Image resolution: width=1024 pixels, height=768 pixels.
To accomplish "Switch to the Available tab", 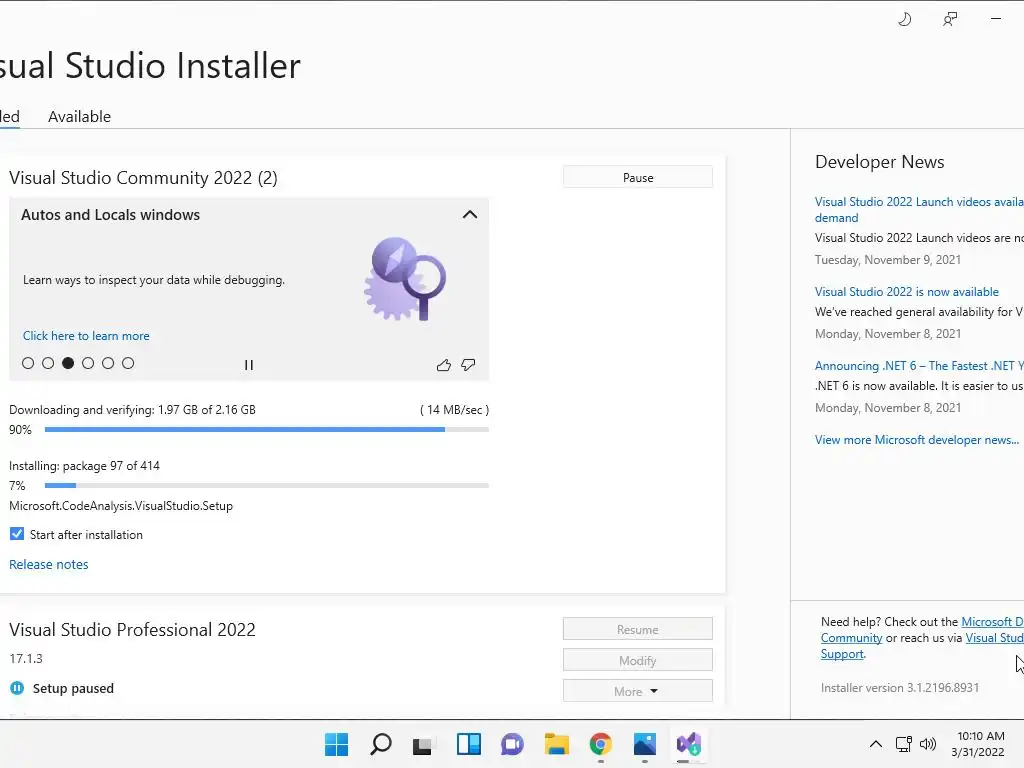I will [x=80, y=116].
